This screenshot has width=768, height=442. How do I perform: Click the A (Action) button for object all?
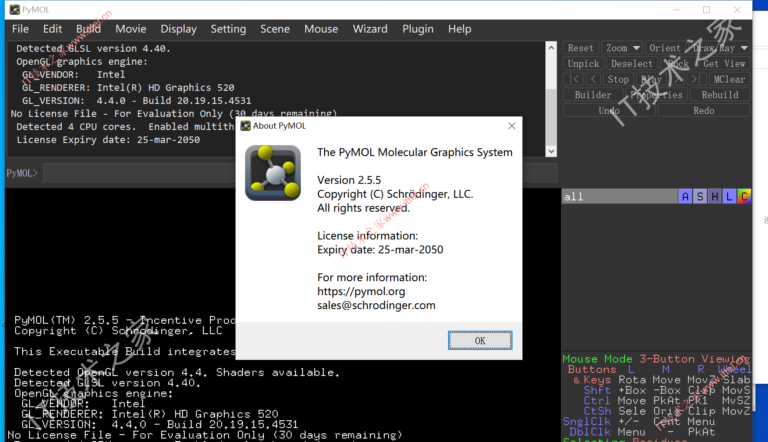[x=685, y=197]
